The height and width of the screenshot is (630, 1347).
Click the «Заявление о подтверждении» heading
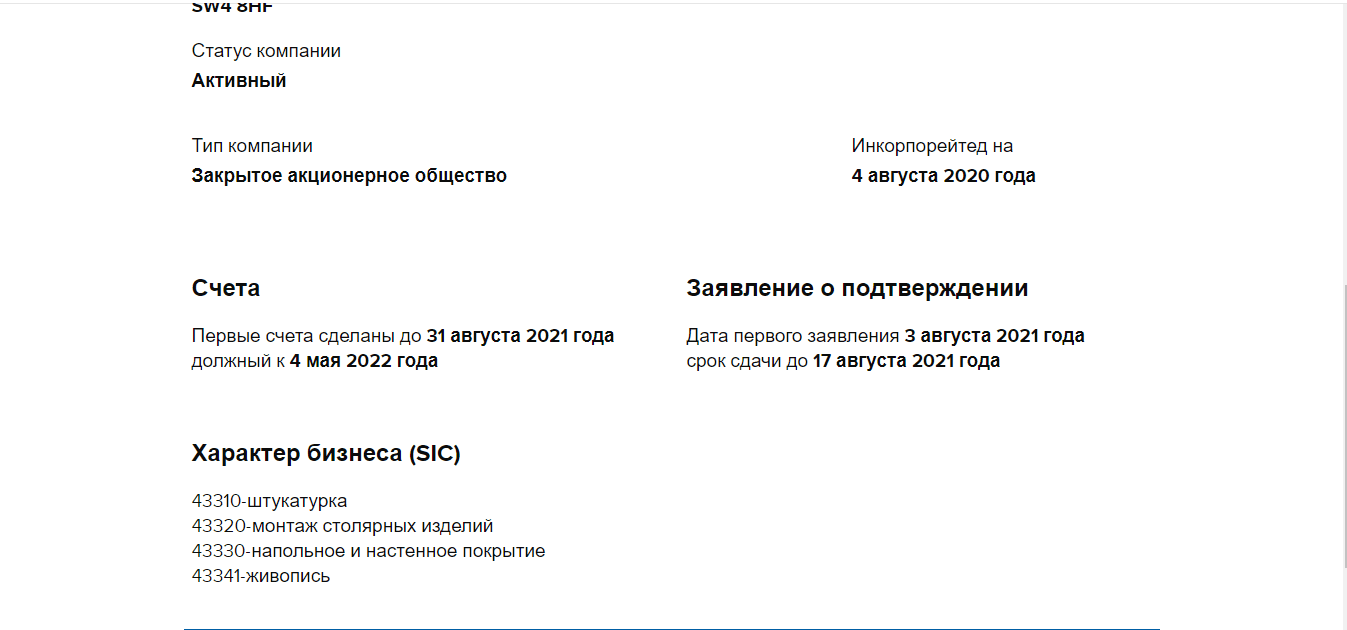tap(857, 289)
